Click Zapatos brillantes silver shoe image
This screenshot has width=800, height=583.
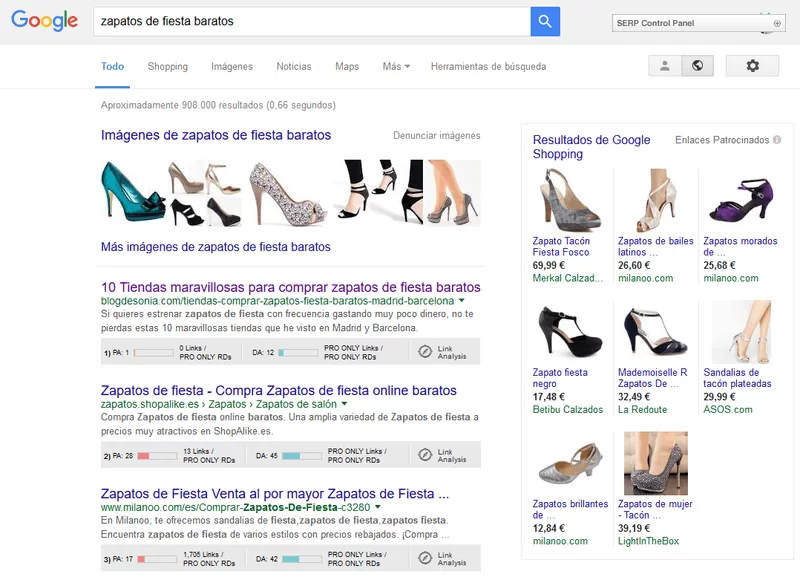point(570,464)
